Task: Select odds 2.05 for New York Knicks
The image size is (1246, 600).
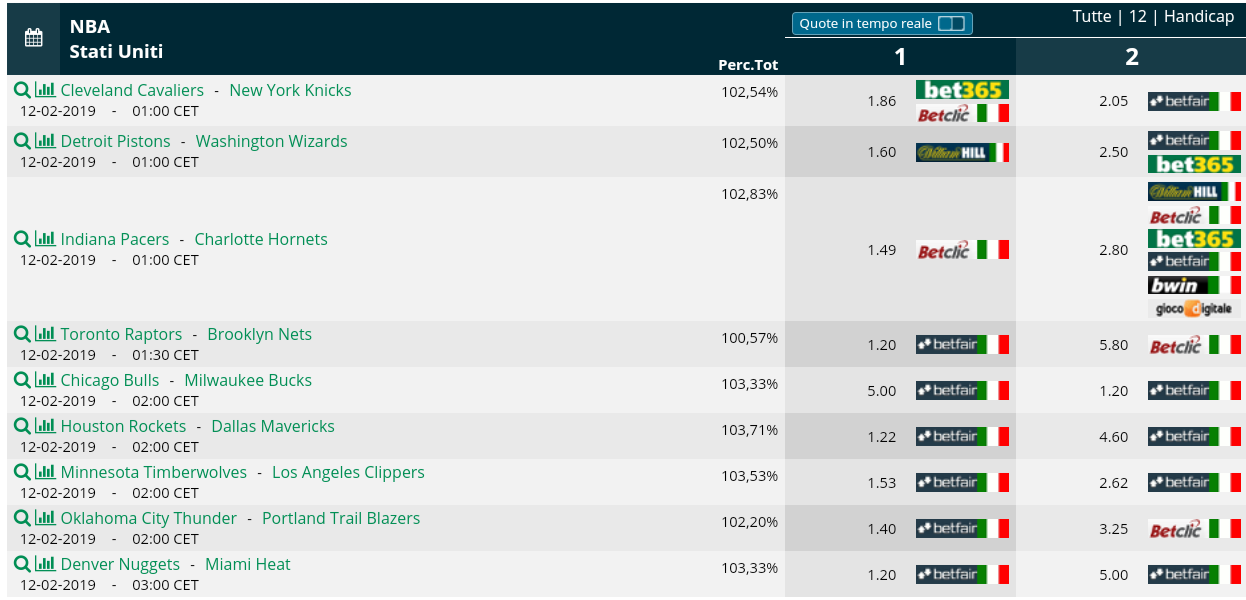Action: click(1113, 101)
